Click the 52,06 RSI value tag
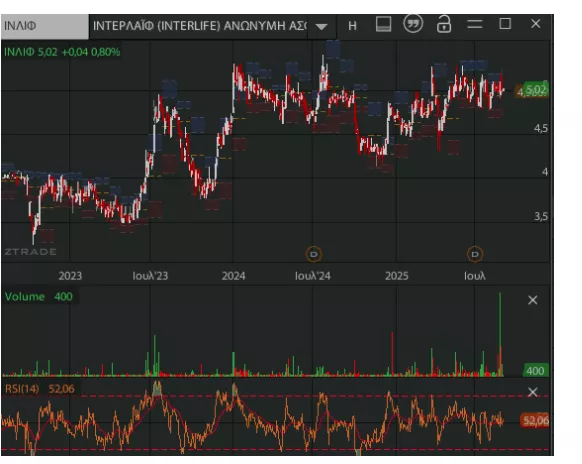This screenshot has width=582, height=464. pos(535,421)
